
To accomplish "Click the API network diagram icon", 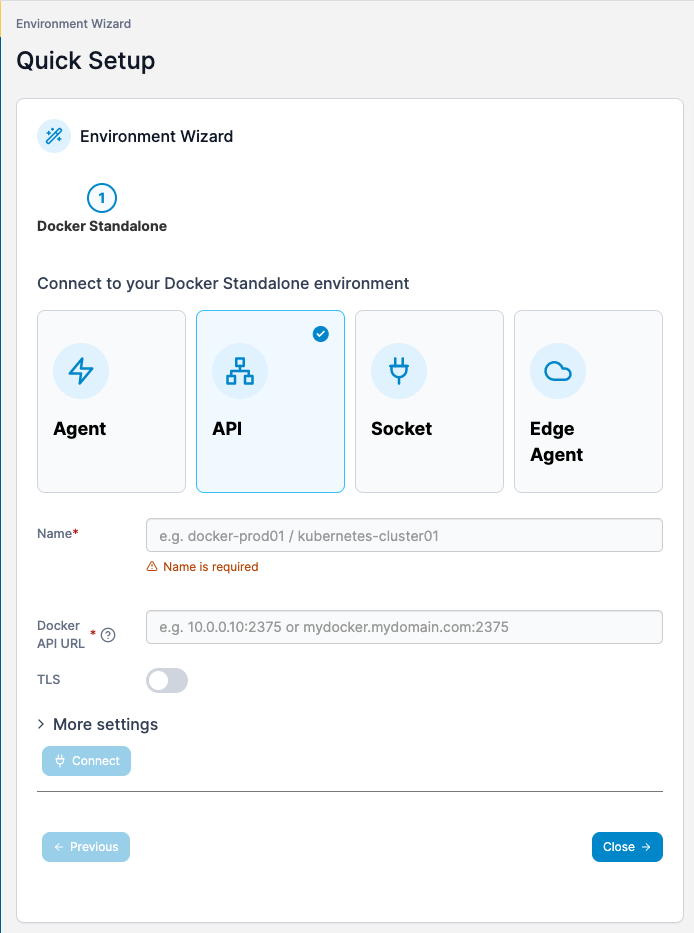I will click(x=240, y=371).
